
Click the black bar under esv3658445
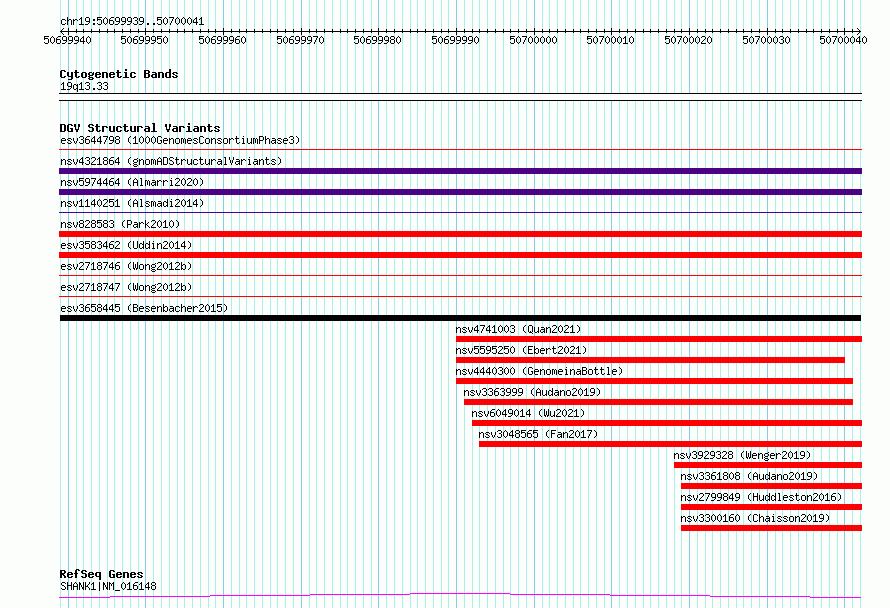click(x=460, y=318)
